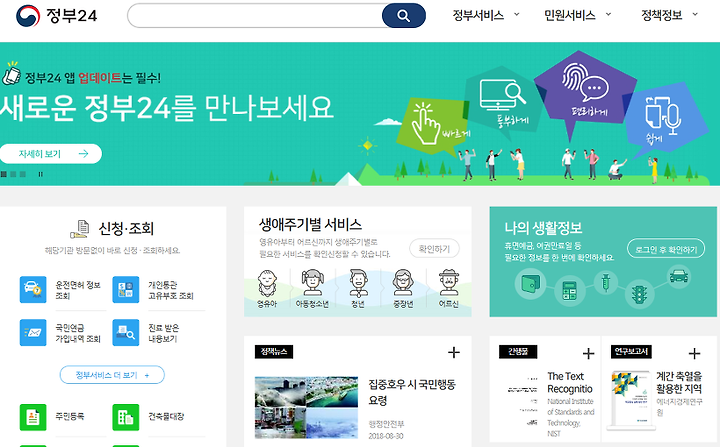Click the car icon in 나의 생활정보

(x=679, y=277)
